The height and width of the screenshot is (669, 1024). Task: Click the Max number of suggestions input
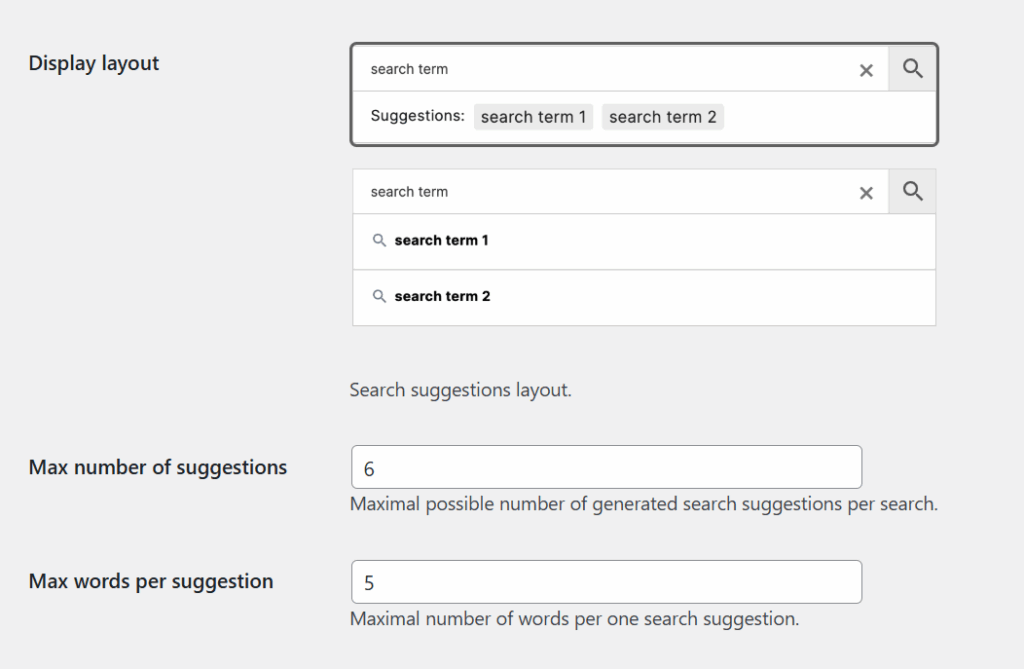(x=605, y=466)
